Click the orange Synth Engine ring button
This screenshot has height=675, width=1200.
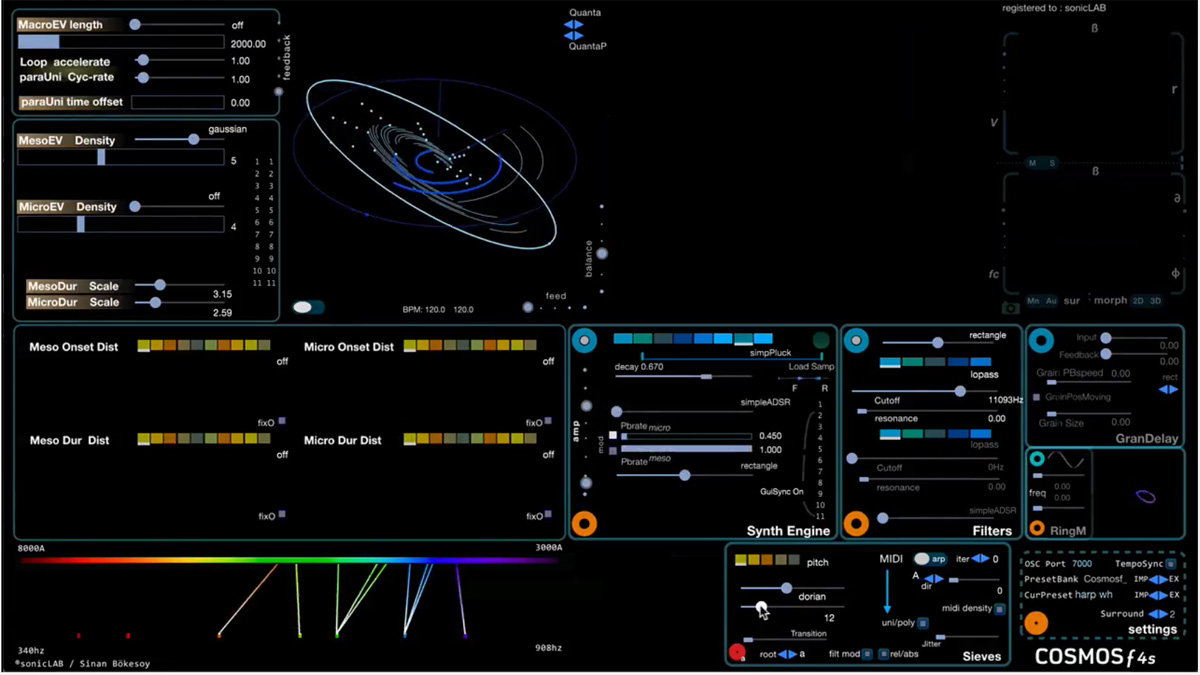coord(585,523)
